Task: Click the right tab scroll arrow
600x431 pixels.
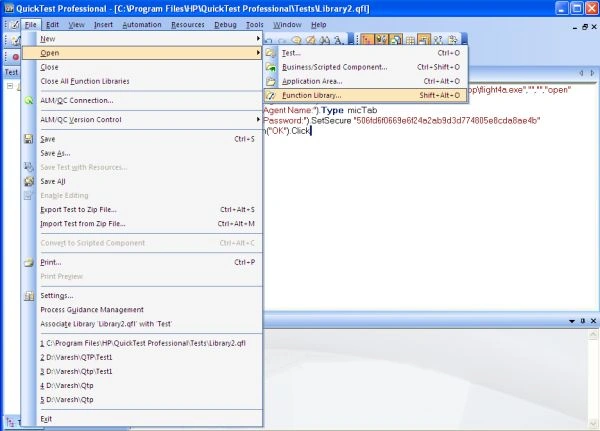Action: (592, 73)
